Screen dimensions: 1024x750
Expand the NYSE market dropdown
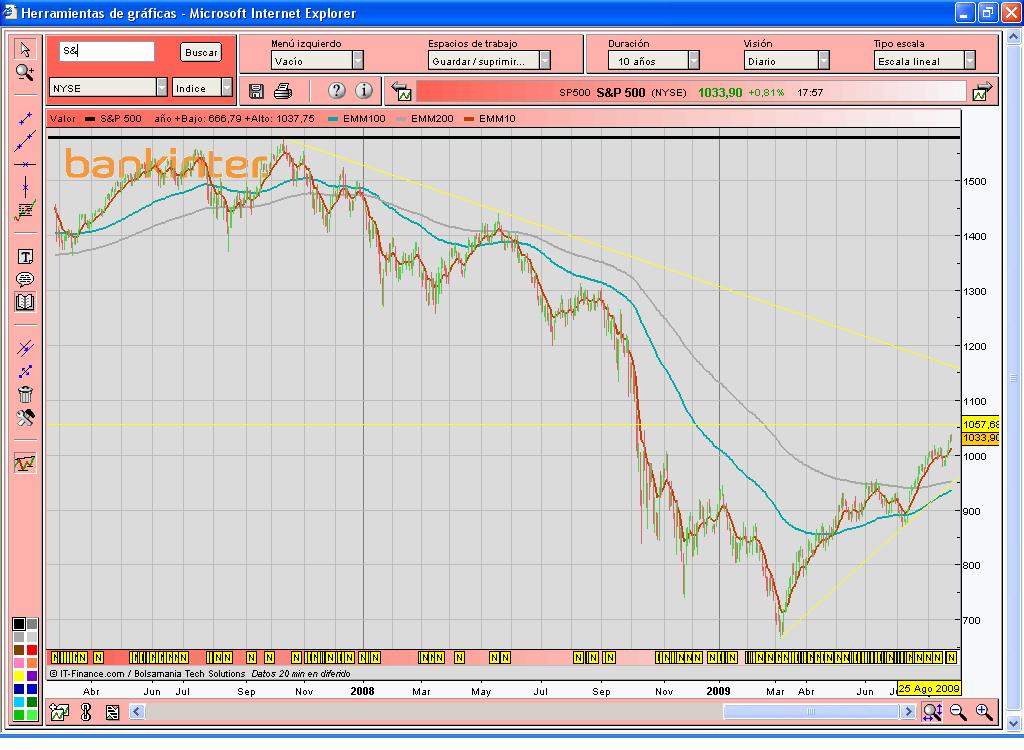[x=162, y=88]
